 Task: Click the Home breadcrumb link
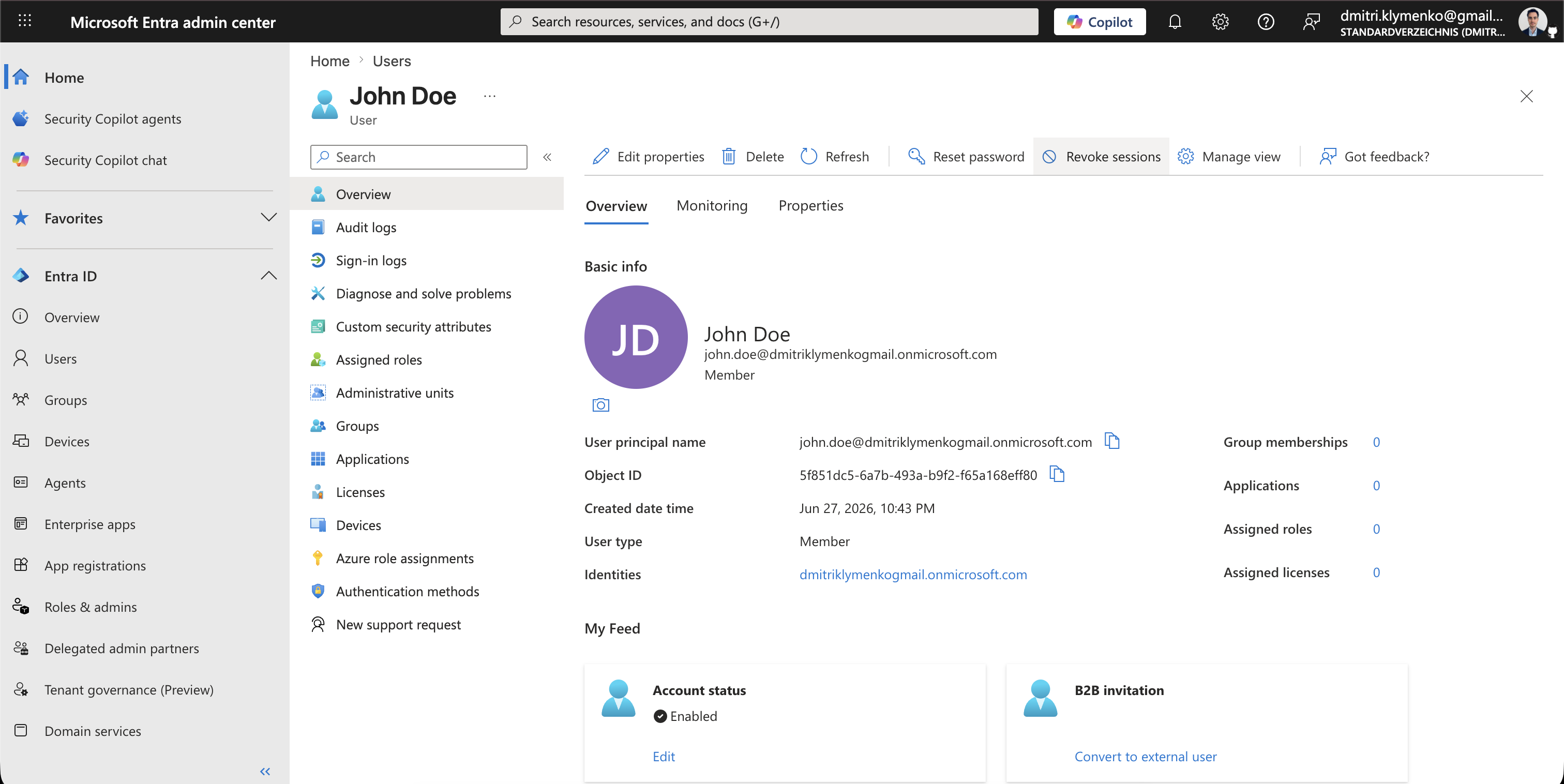pos(329,62)
